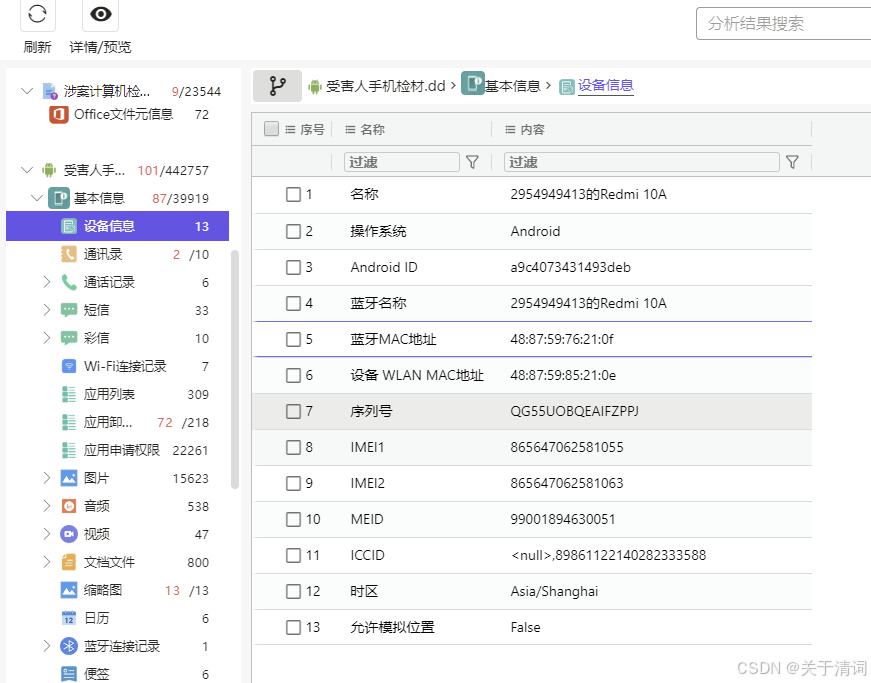Check row 1 名称 checkbox
The height and width of the screenshot is (683, 871).
pyautogui.click(x=293, y=194)
